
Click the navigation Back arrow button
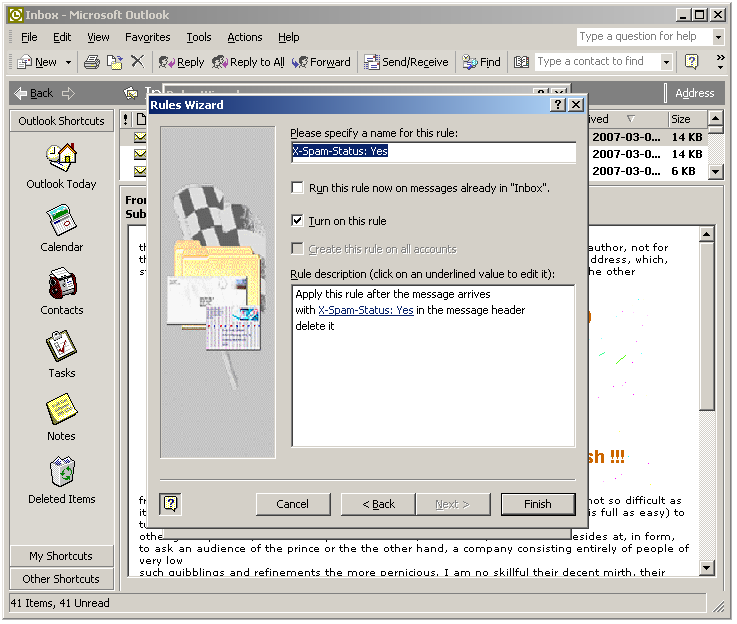(x=33, y=94)
